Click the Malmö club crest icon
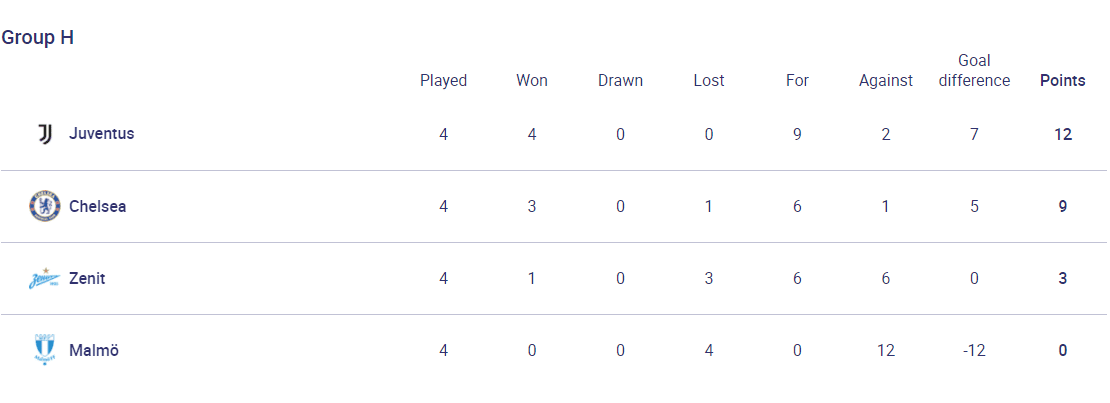This screenshot has width=1110, height=403. (x=45, y=351)
